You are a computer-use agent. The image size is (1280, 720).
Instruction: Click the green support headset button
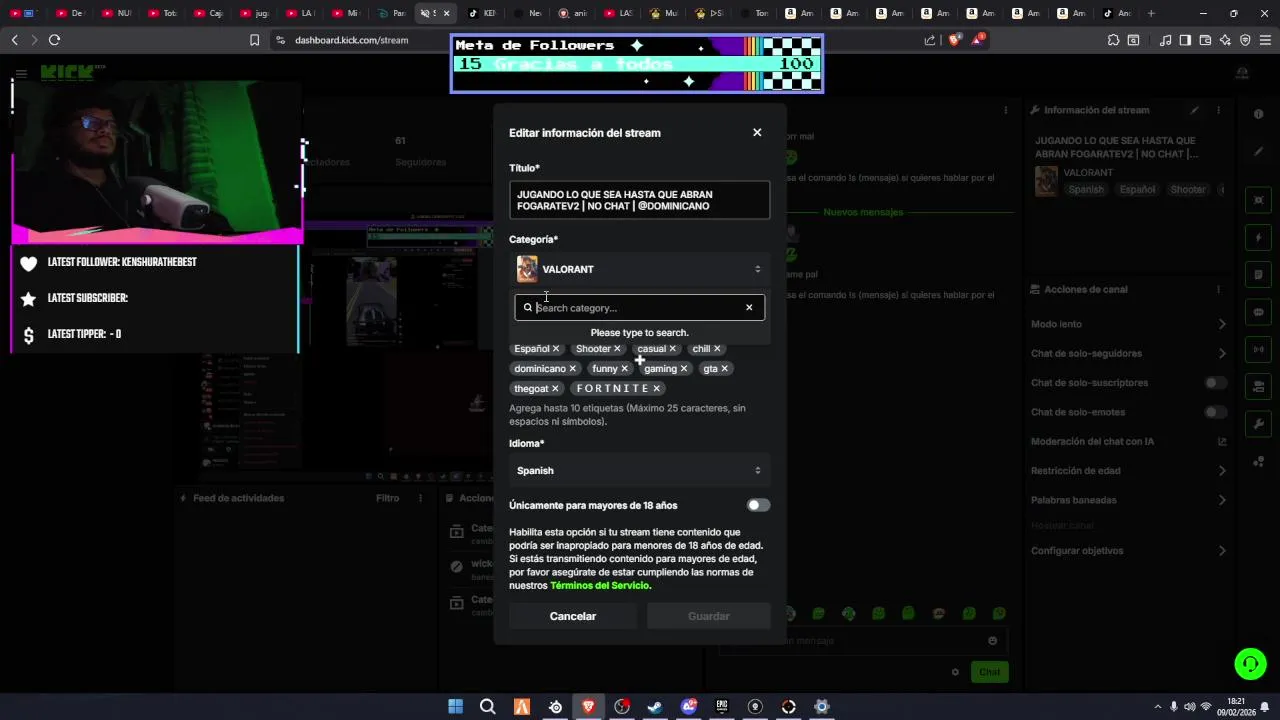tap(1250, 663)
